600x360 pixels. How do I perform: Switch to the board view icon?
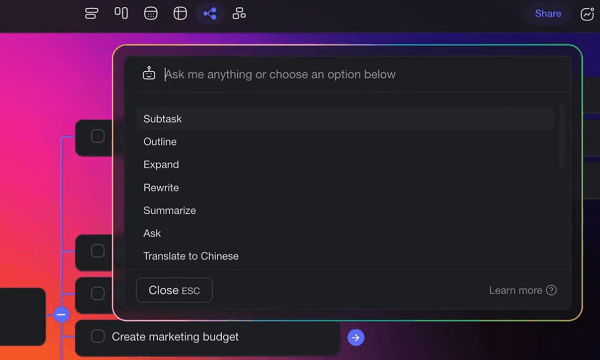pos(121,13)
